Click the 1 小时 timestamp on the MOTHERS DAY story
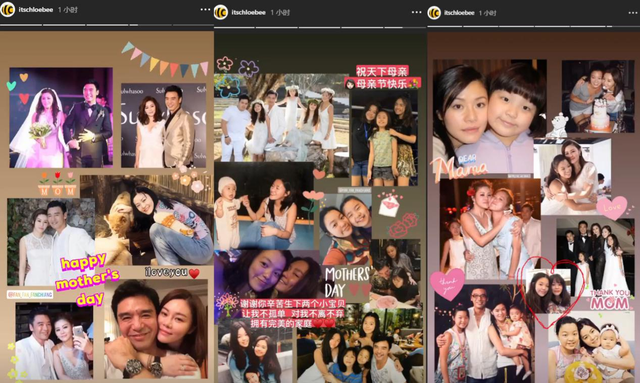The height and width of the screenshot is (383, 640). pos(280,12)
